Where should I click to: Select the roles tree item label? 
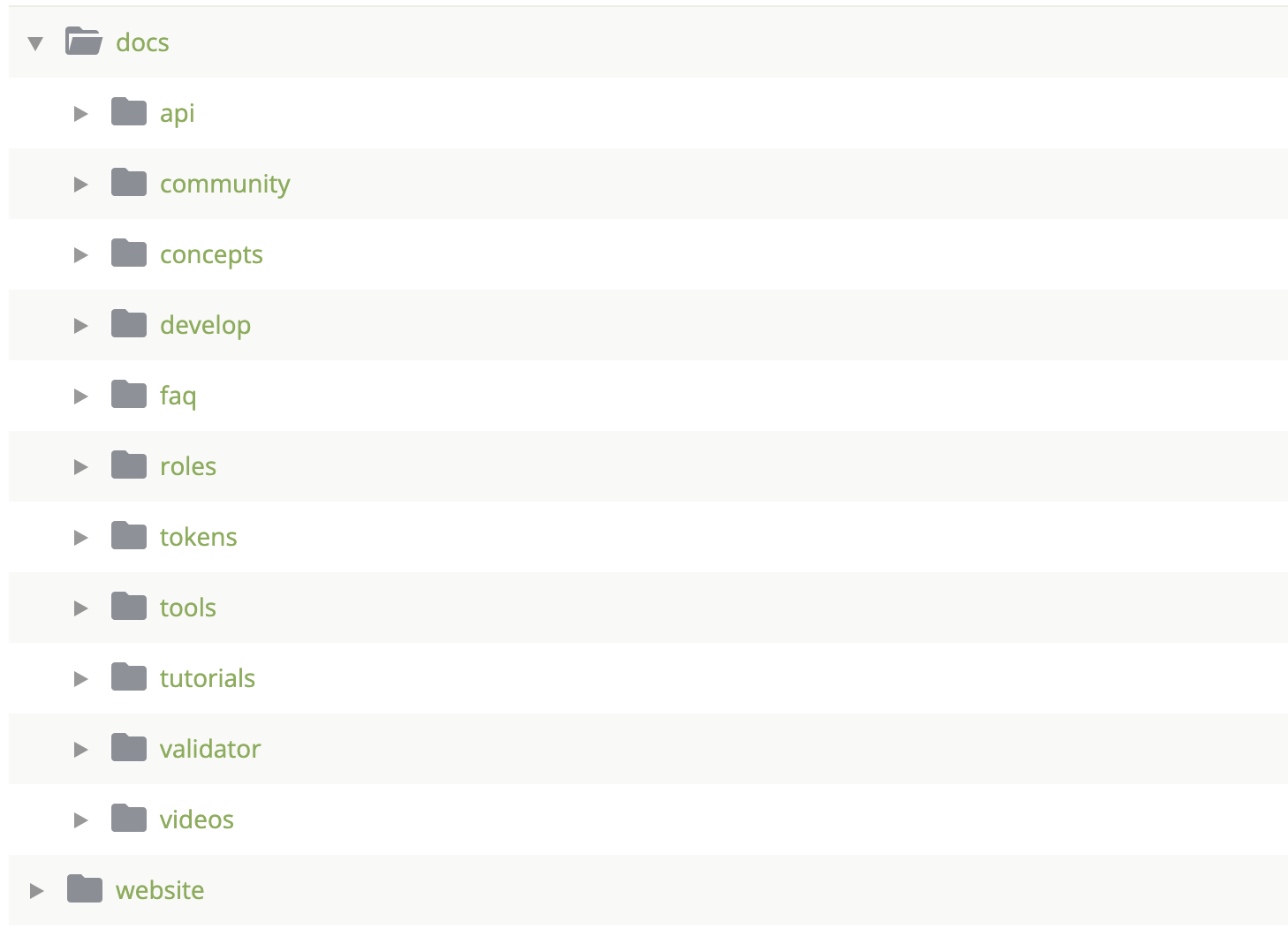coord(188,466)
